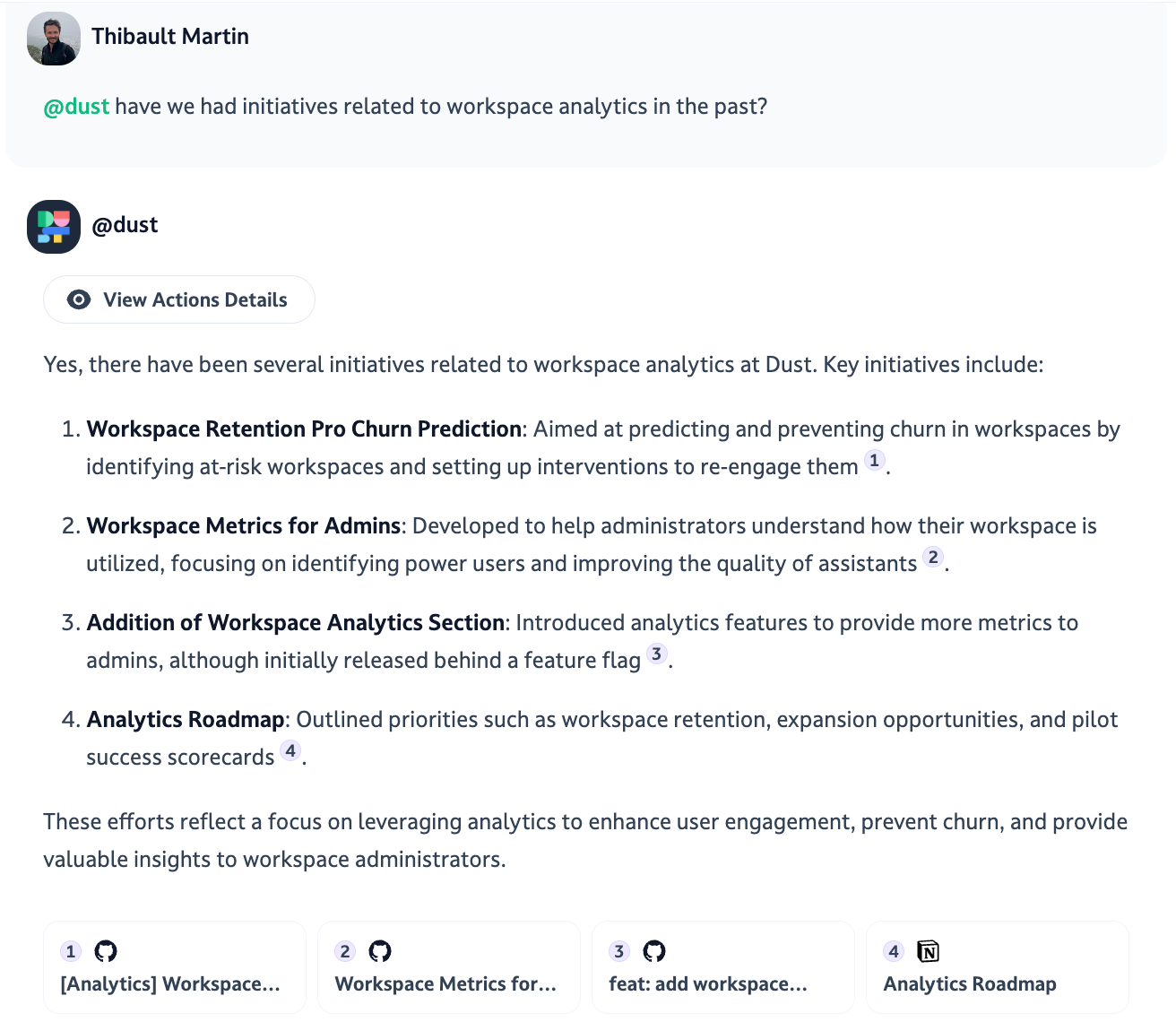Click citation marker 1 after re-engage them
Viewport: 1176px width, 1022px height.
(874, 461)
